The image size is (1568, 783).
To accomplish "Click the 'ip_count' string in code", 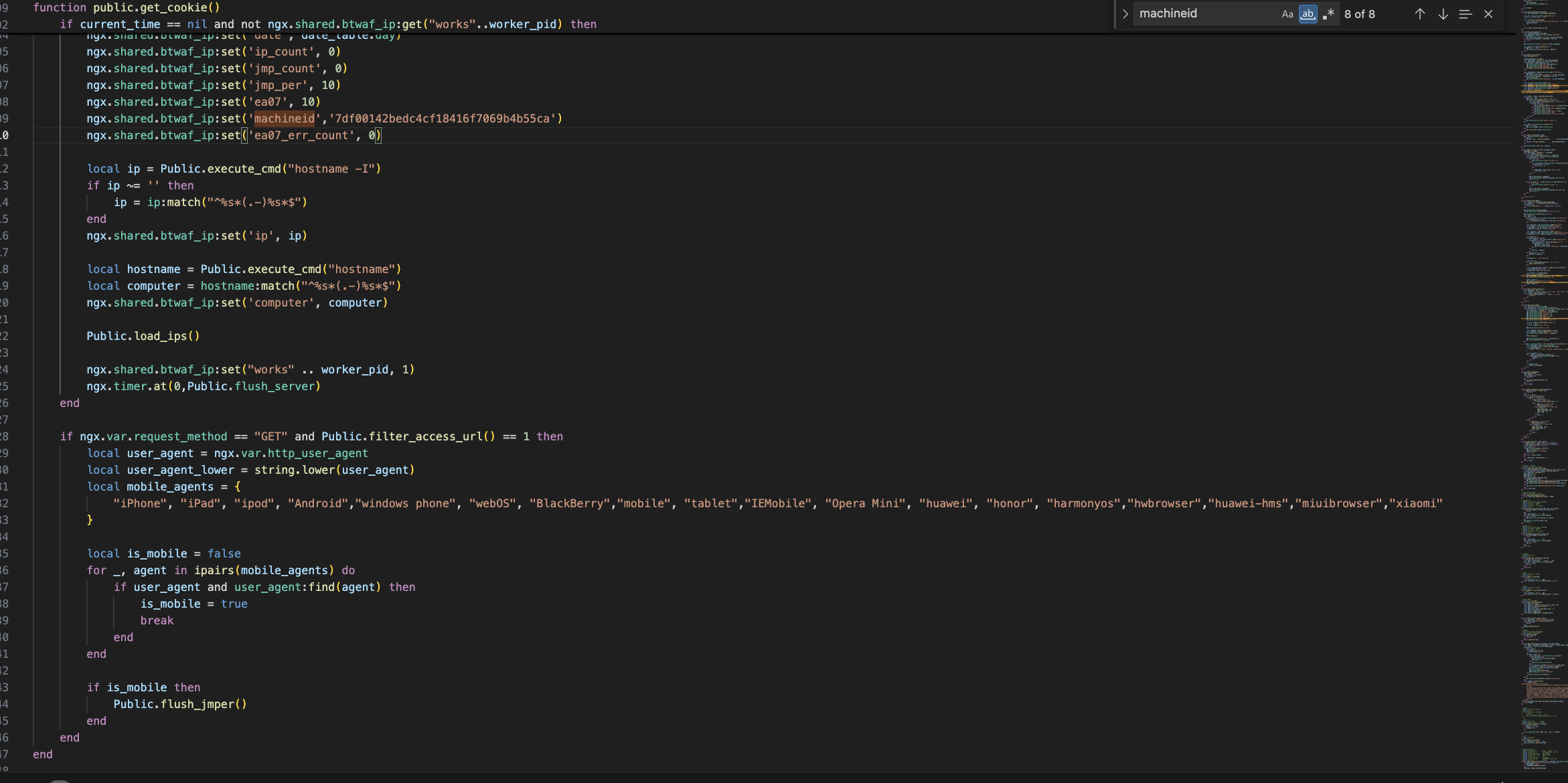I will pos(284,52).
